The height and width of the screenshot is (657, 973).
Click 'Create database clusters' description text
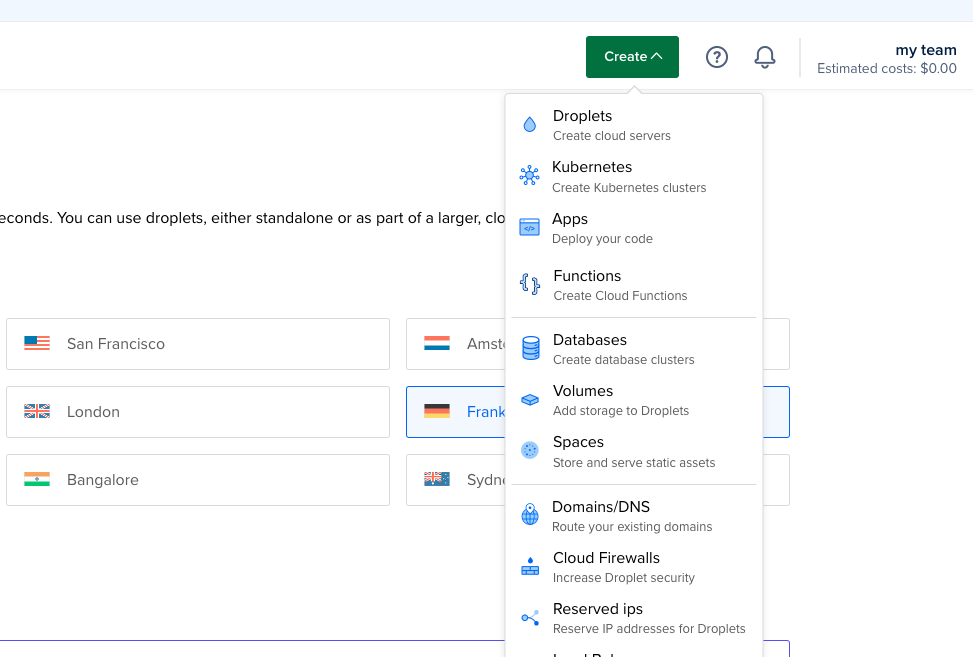coord(624,360)
